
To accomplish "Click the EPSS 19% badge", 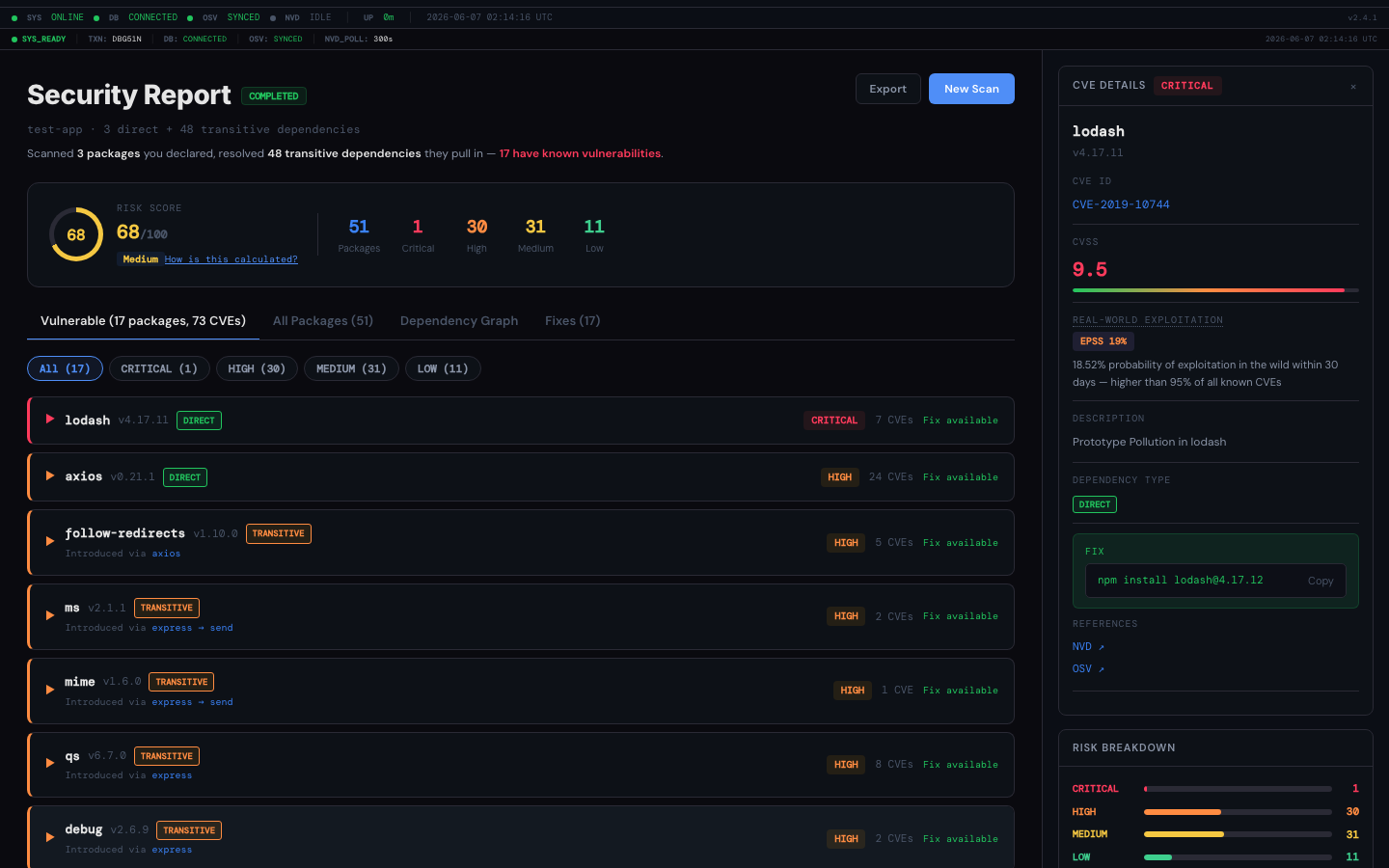I will tap(1103, 341).
